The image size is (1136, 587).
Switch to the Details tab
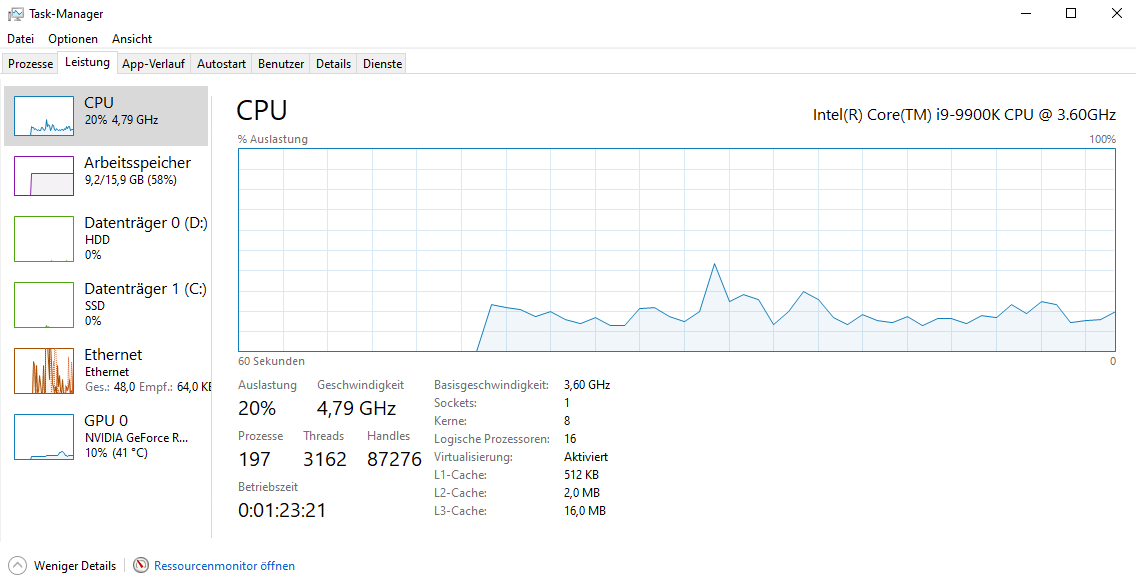click(333, 64)
